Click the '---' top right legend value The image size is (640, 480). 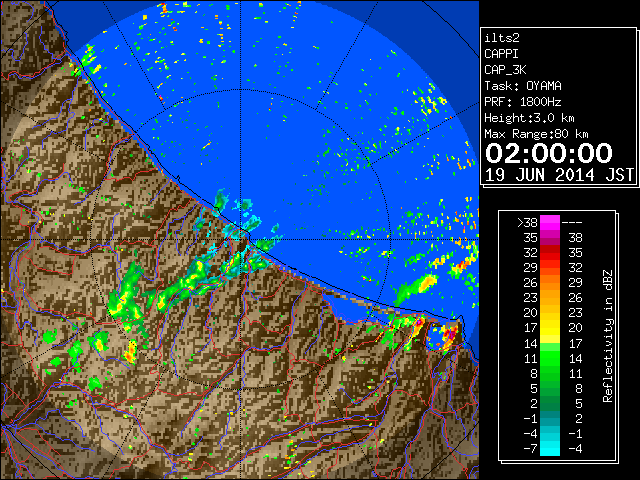click(572, 223)
